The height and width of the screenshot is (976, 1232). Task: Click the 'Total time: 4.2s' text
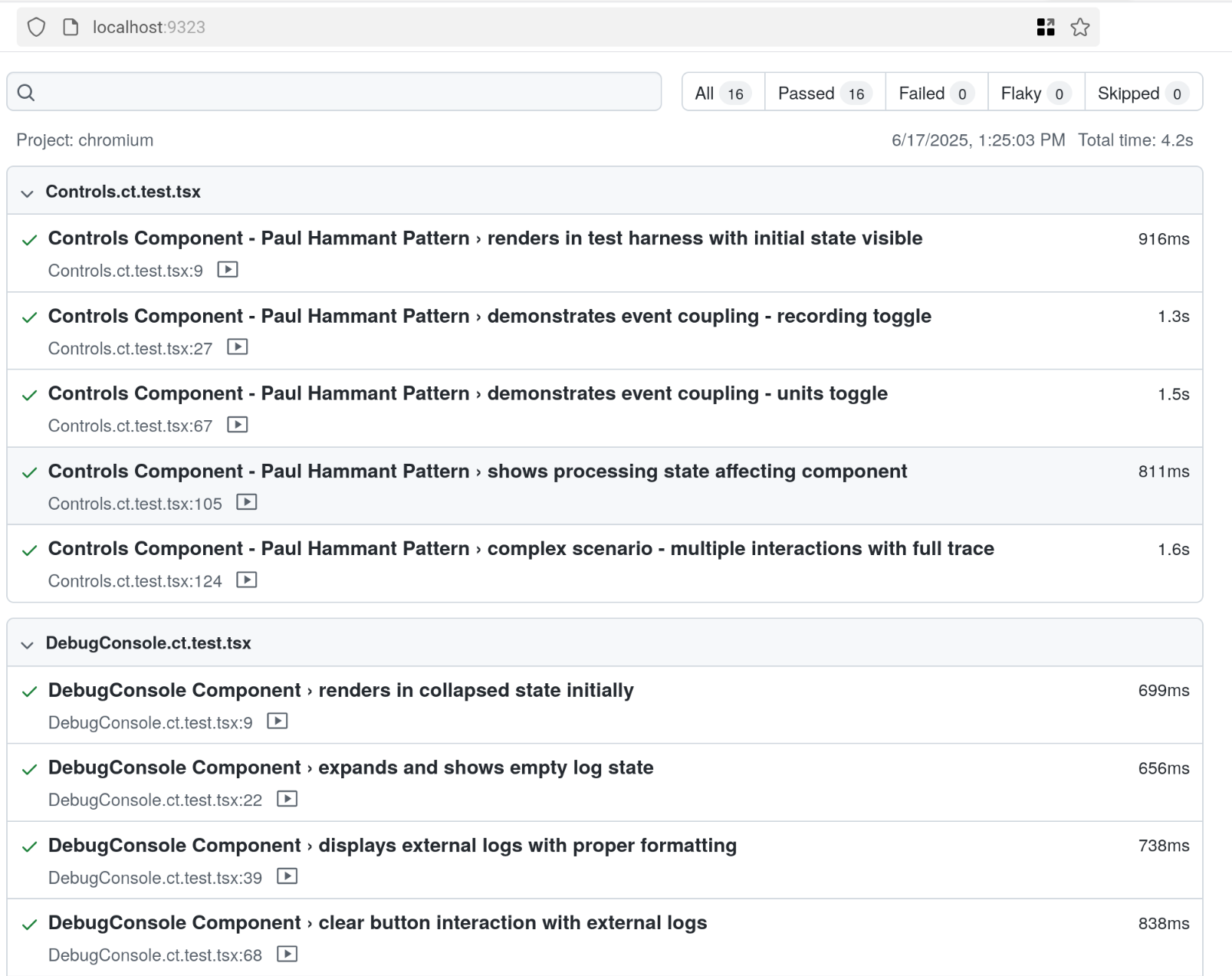1135,140
